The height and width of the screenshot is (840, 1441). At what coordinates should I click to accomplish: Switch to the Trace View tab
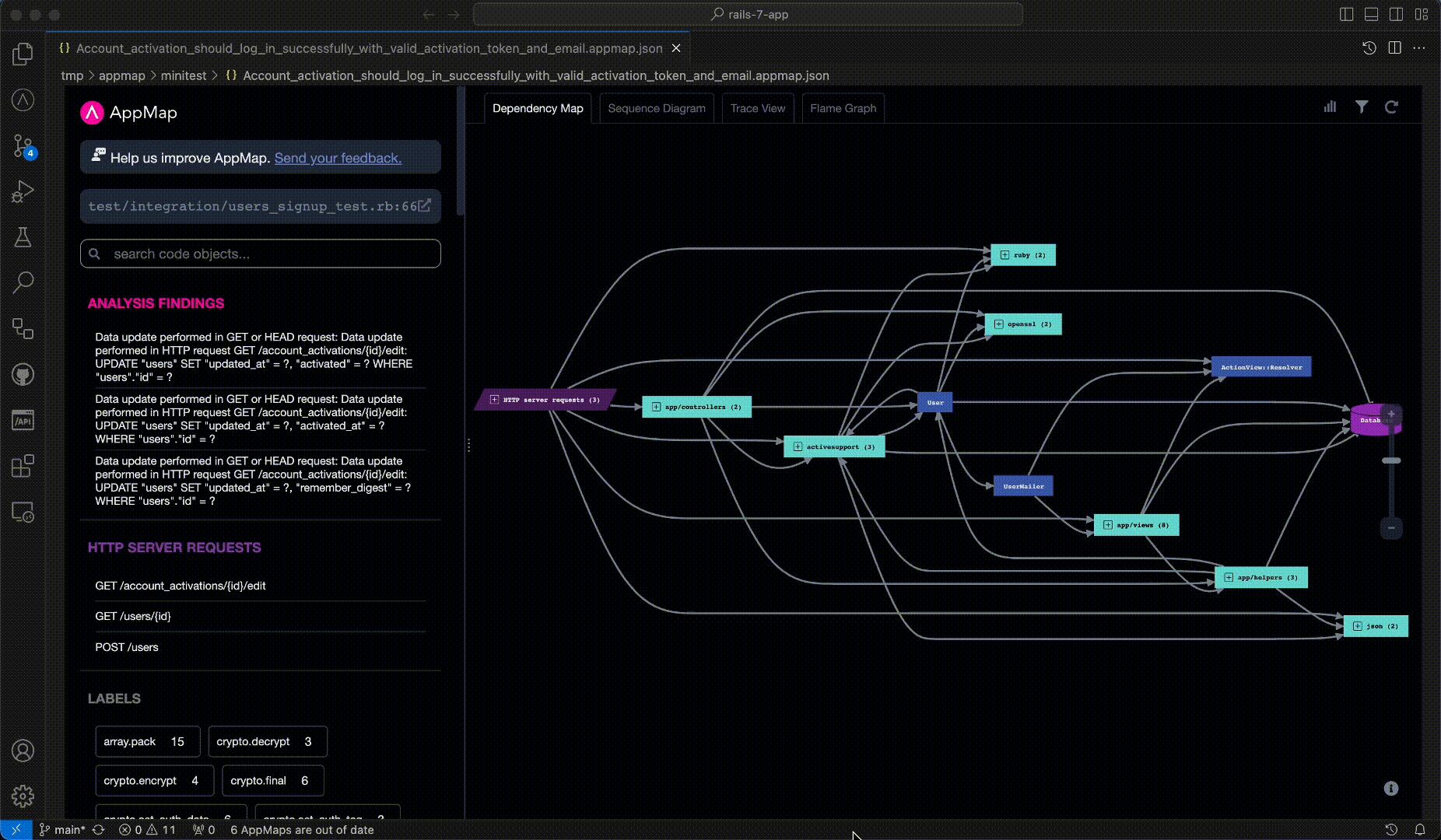[x=758, y=108]
